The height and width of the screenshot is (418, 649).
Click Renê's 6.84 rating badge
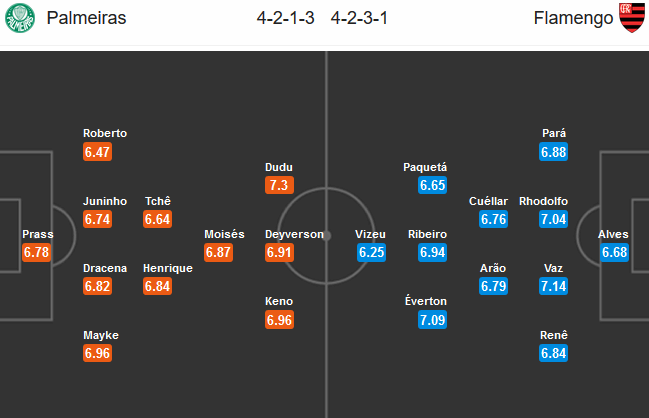(x=553, y=353)
